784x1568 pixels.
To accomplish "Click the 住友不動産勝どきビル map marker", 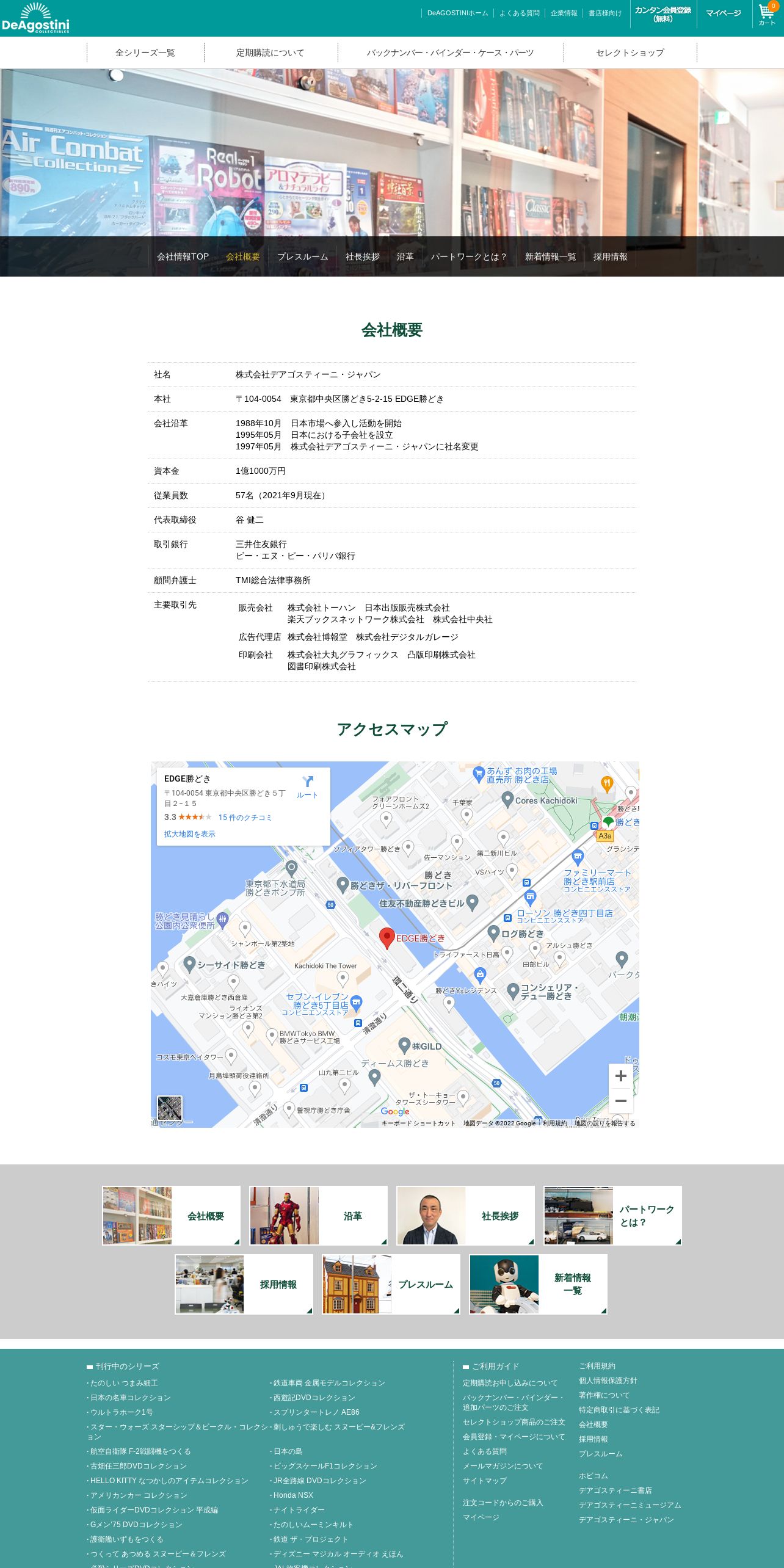I will (472, 903).
